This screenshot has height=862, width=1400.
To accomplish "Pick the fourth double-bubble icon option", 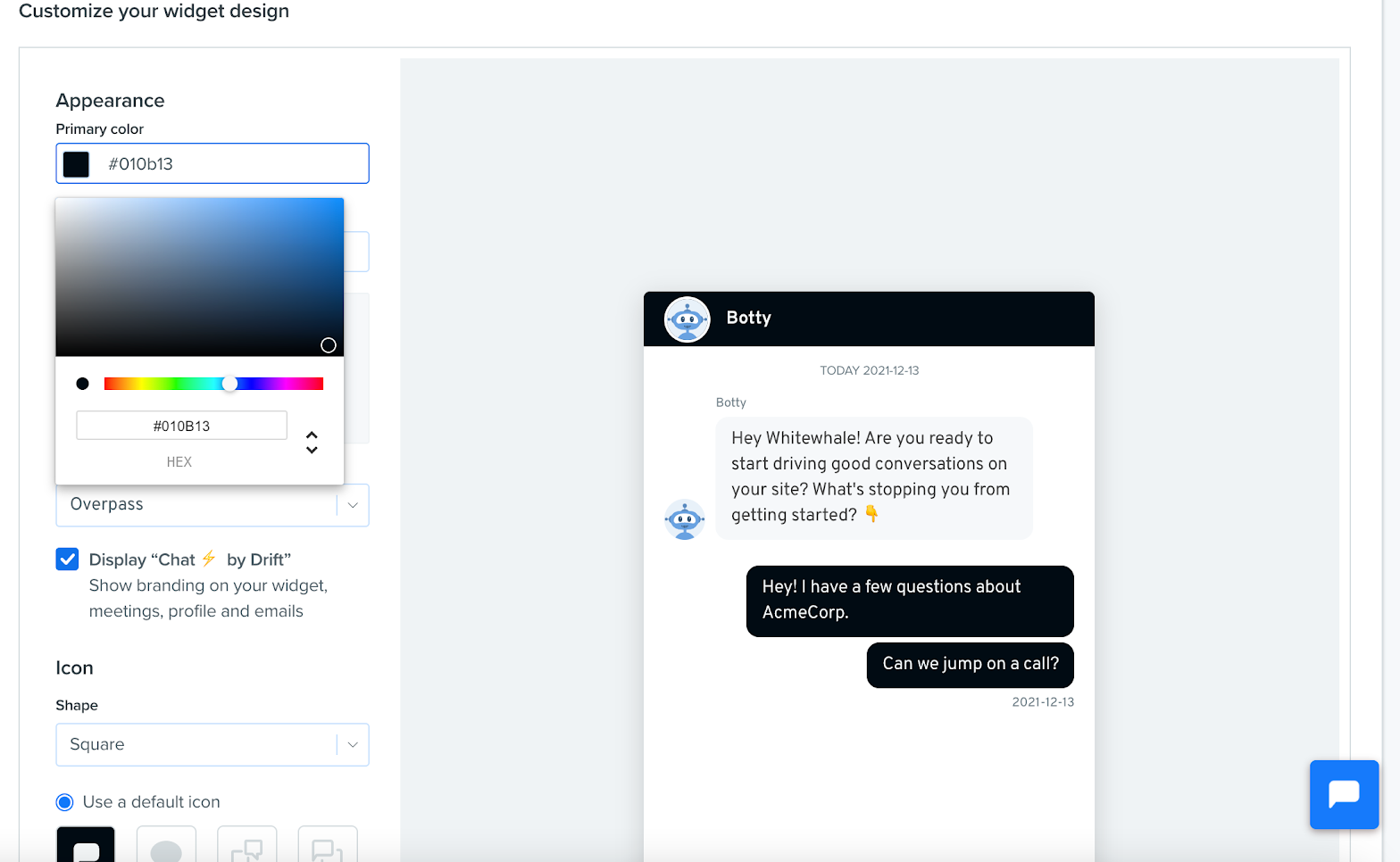I will (328, 844).
